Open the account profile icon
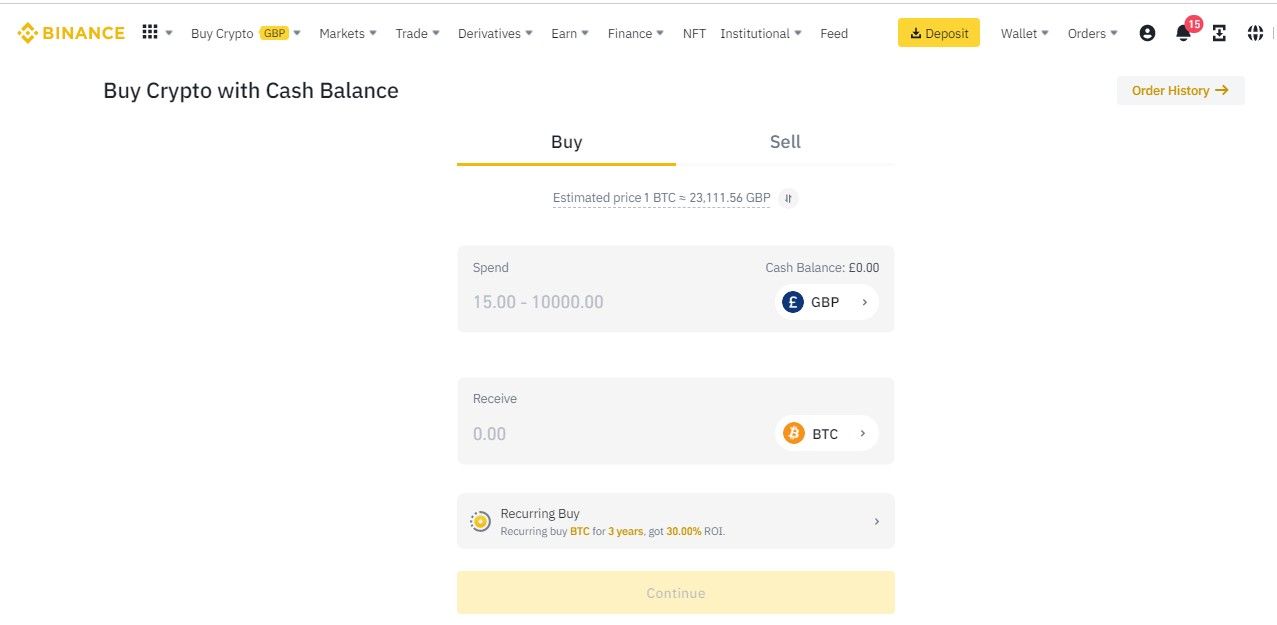Viewport: 1277px width, 625px height. [x=1147, y=33]
